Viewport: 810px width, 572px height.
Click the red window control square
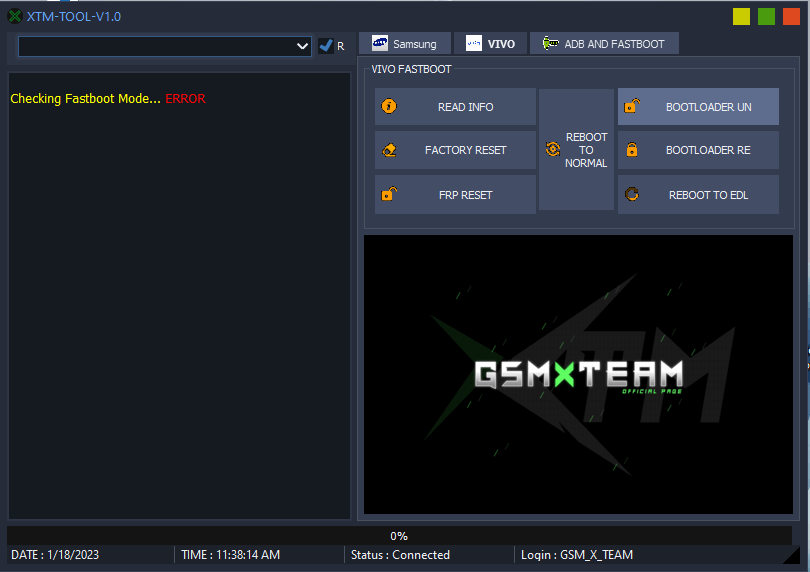793,16
